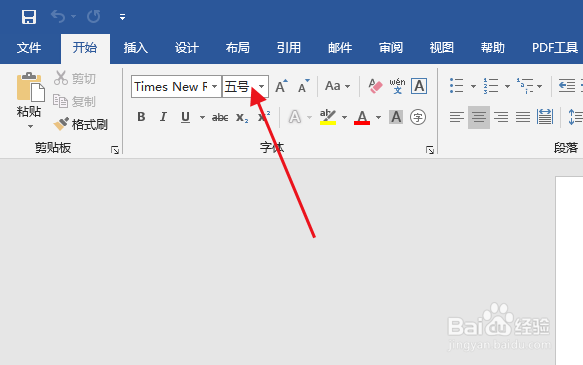Switch to the 审阅 tab
The image size is (583, 365).
pos(391,48)
